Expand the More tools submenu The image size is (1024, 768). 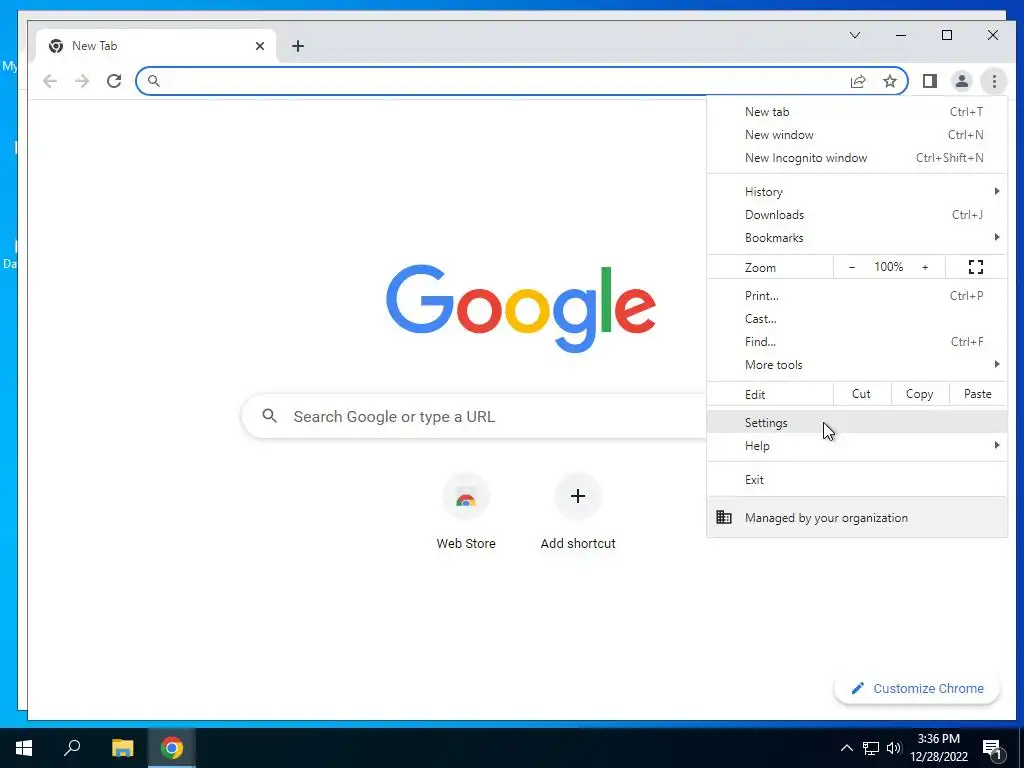tap(857, 364)
